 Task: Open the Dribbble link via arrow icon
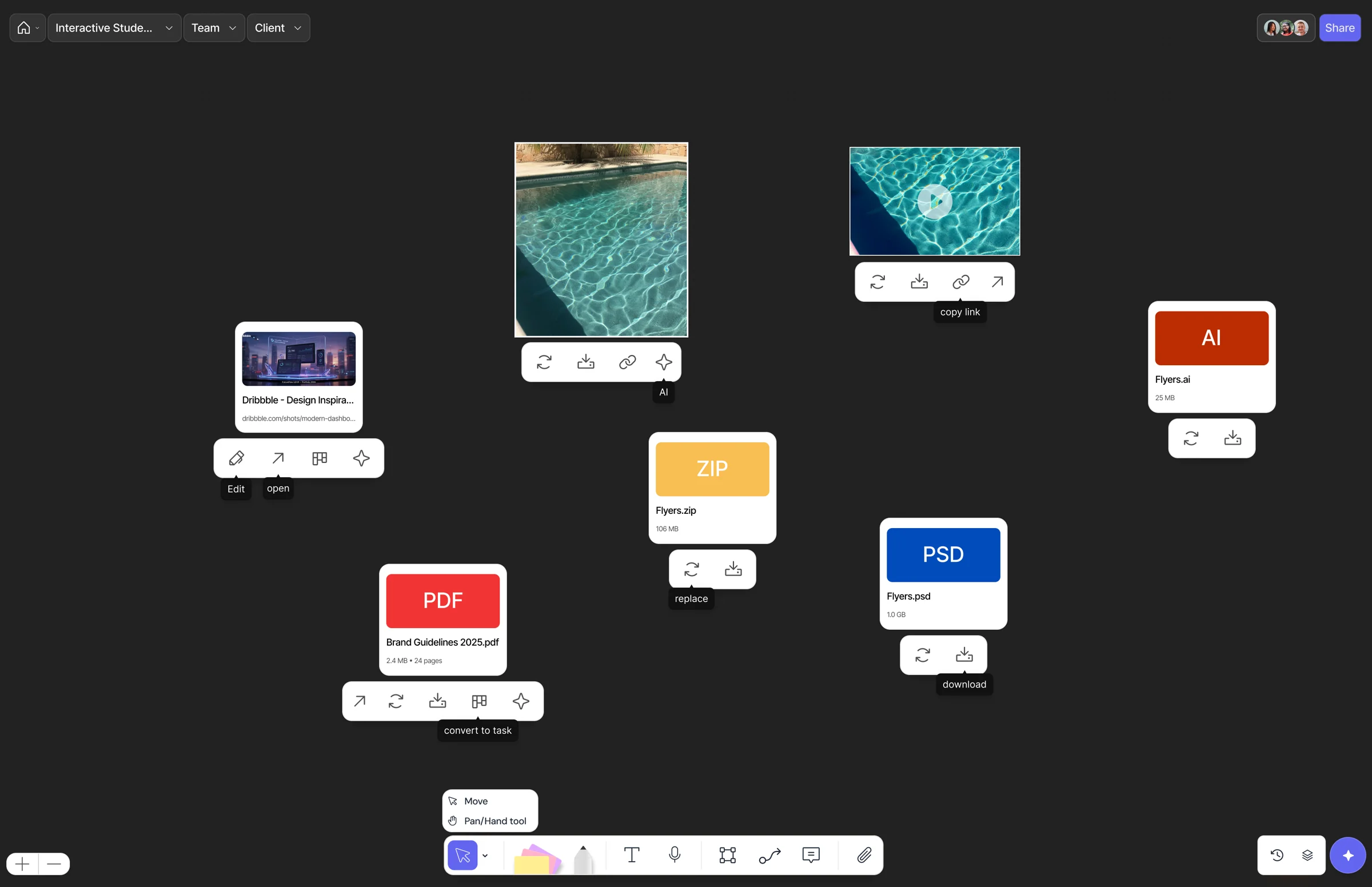point(278,458)
